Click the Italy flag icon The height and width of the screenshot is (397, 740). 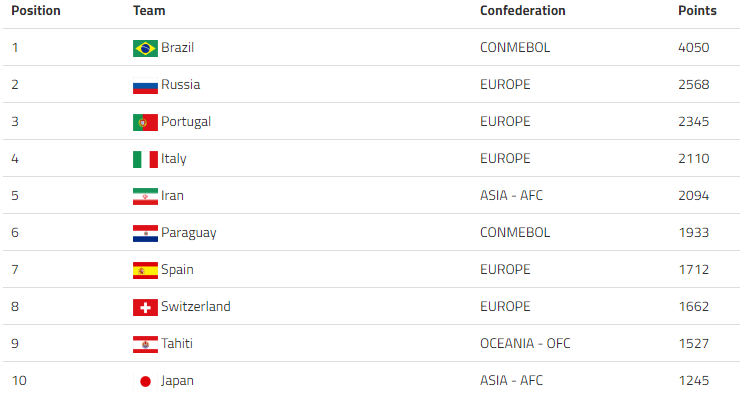[x=145, y=159]
